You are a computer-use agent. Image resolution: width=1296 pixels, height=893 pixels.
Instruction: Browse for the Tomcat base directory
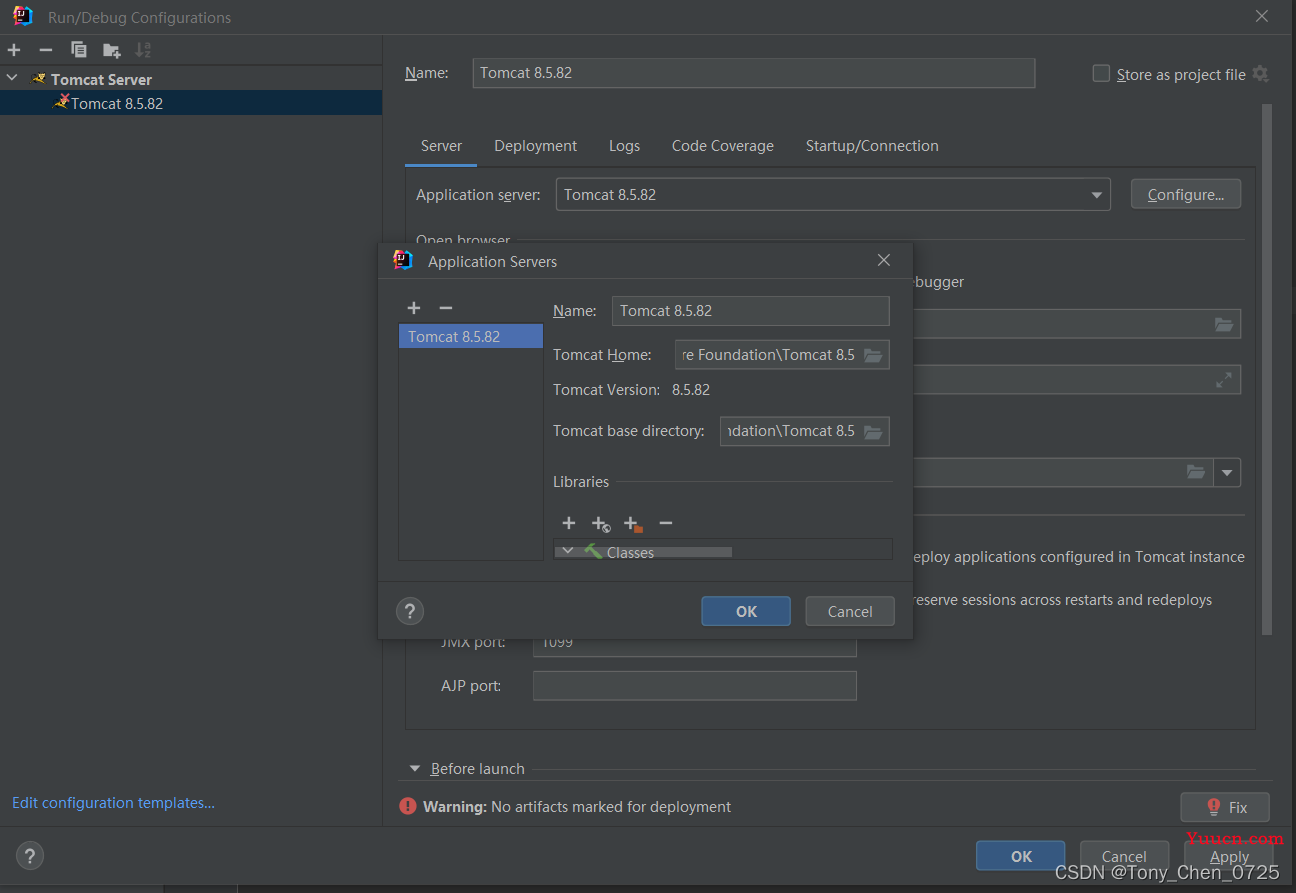(873, 431)
